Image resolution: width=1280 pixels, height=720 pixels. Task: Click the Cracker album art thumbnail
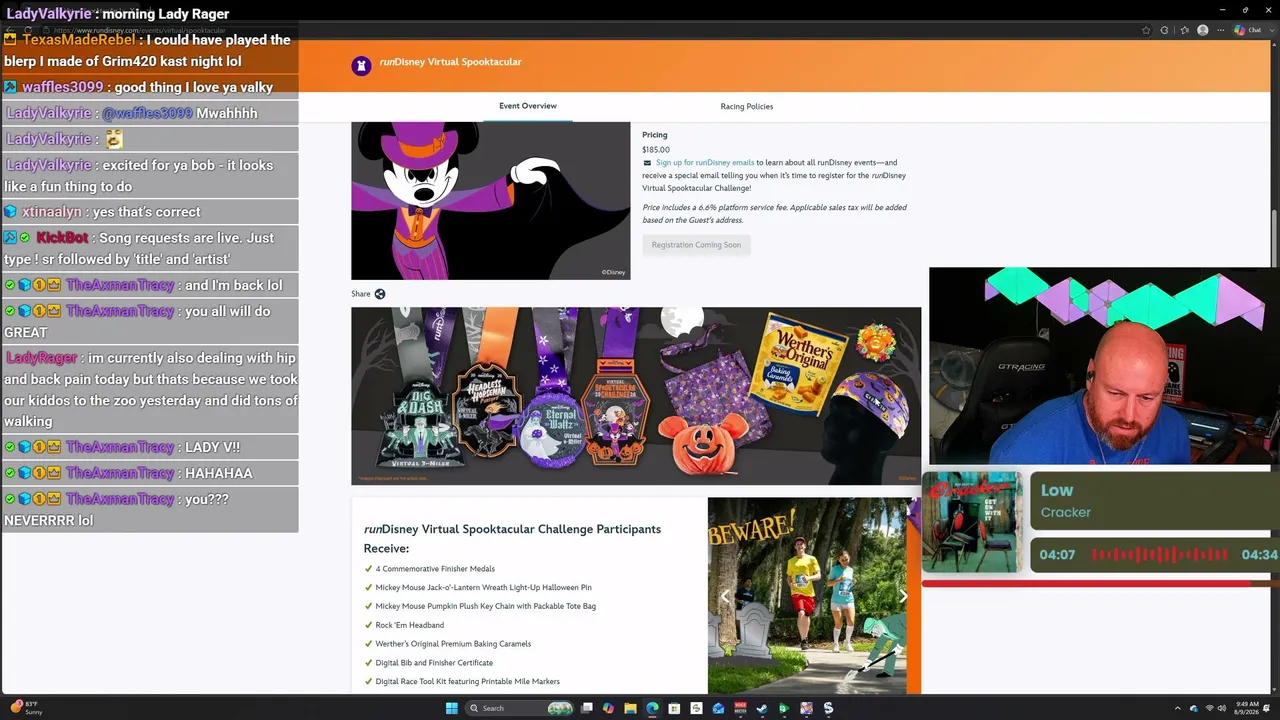click(972, 522)
